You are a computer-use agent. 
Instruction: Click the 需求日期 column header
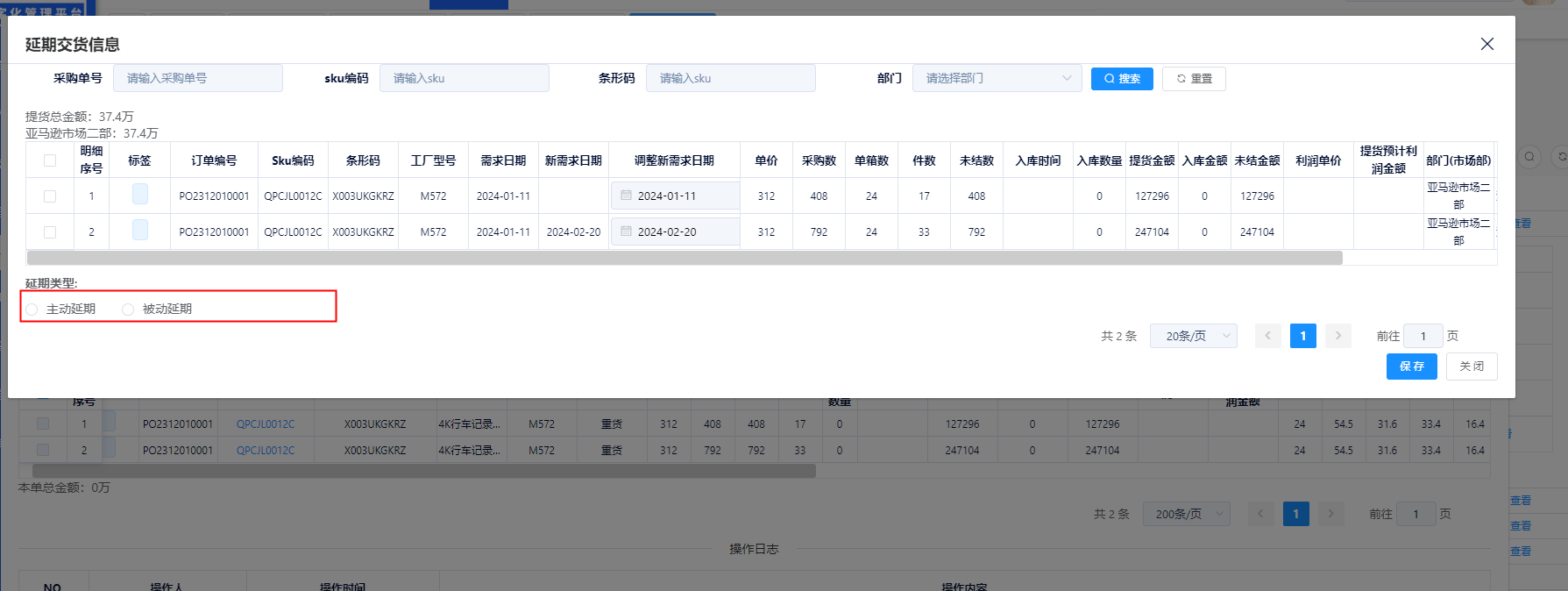(503, 160)
